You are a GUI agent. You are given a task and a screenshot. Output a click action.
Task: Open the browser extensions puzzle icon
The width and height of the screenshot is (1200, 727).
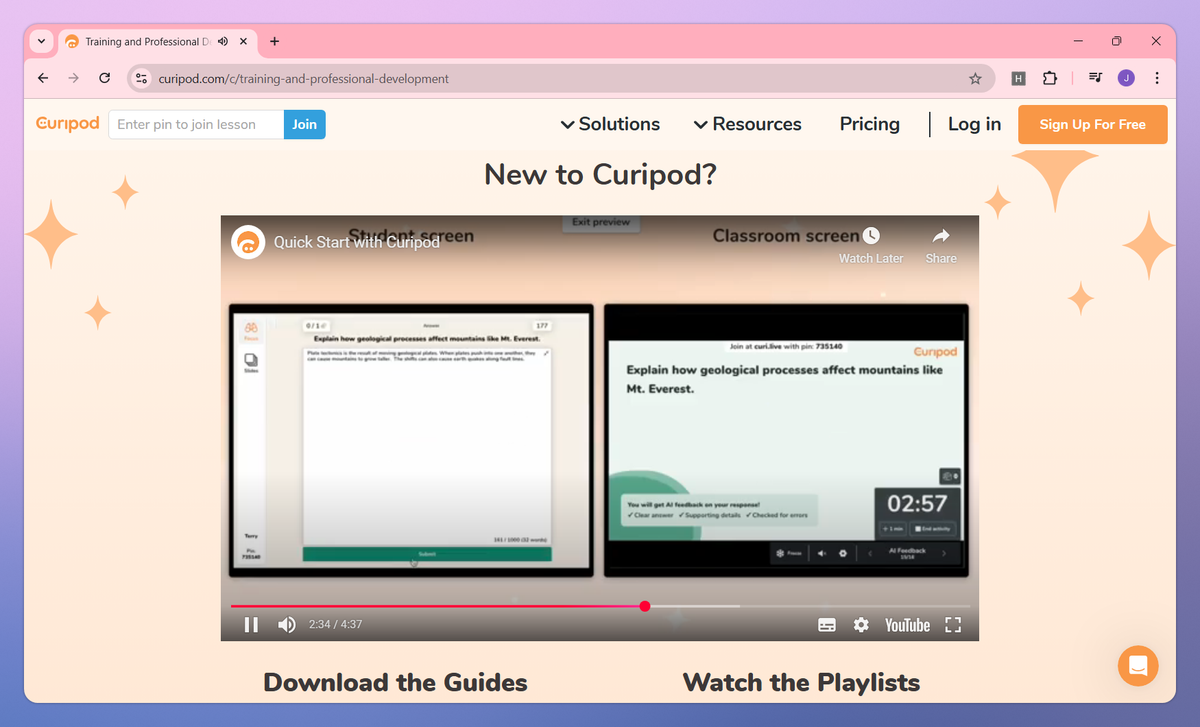tap(1049, 78)
